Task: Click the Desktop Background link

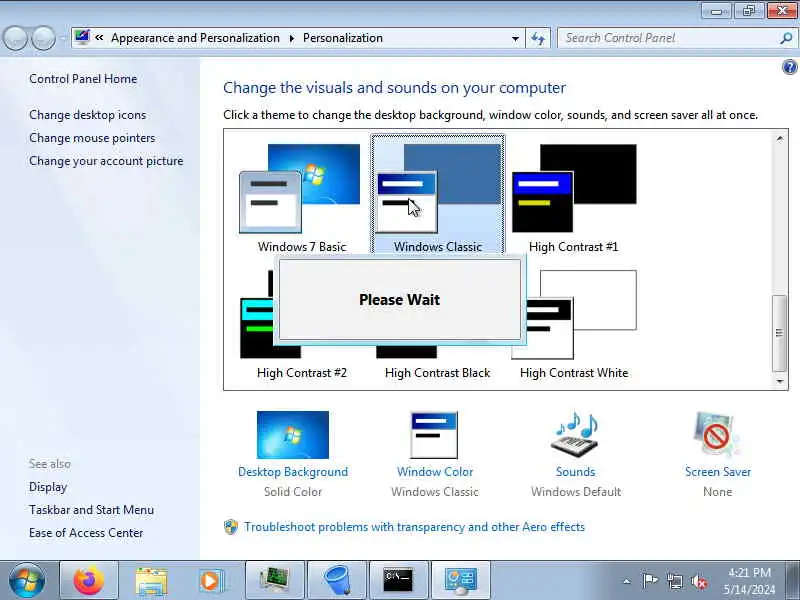Action: click(x=293, y=472)
